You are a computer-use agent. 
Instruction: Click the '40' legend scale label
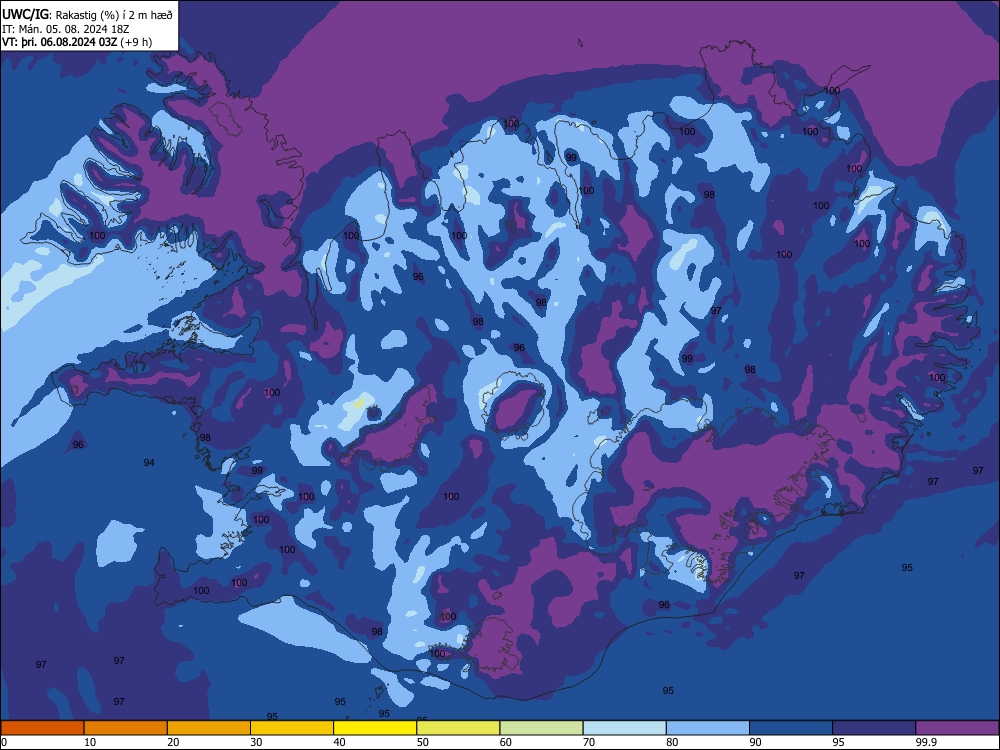pos(339,742)
